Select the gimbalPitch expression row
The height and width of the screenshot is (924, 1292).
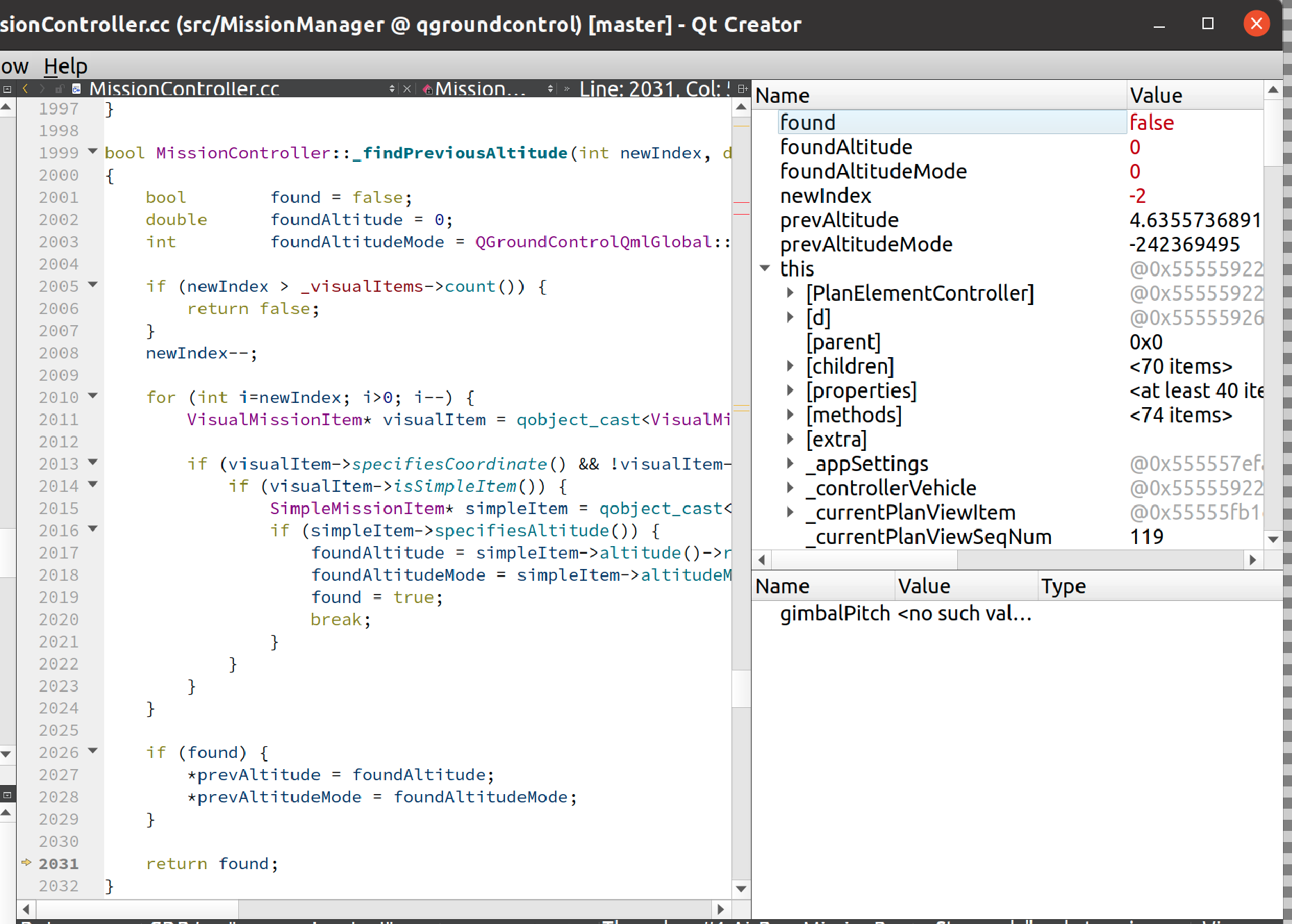pos(1018,613)
